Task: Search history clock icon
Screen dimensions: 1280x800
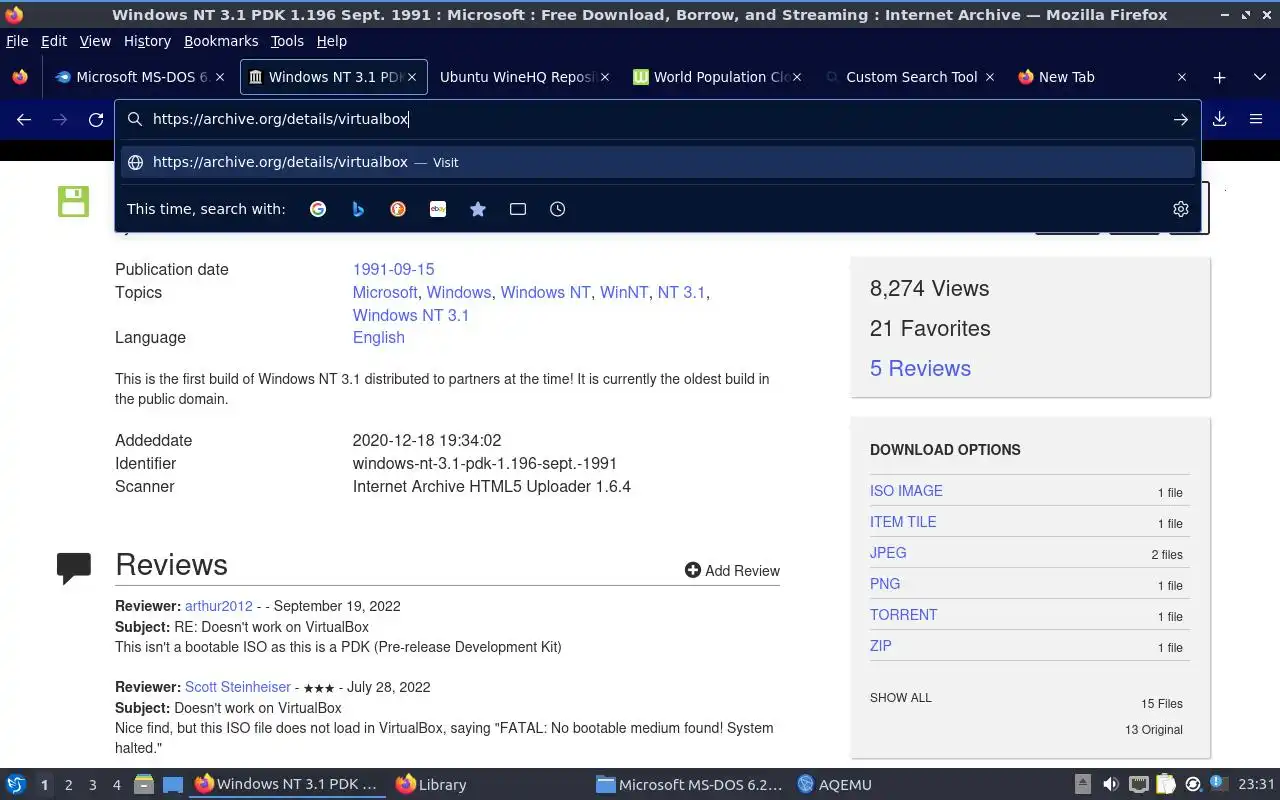Action: pyautogui.click(x=558, y=209)
